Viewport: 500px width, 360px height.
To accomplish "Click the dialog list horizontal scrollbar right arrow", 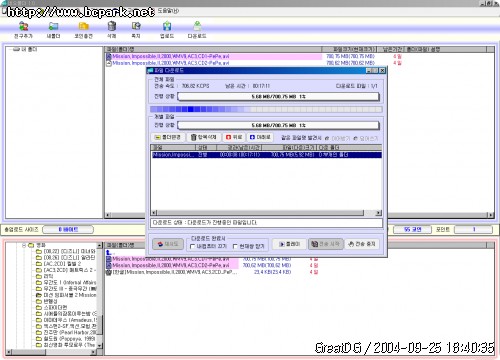I will (x=378, y=213).
